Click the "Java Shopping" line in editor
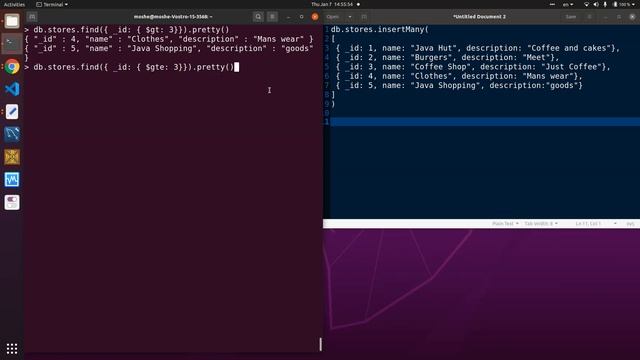Image resolution: width=640 pixels, height=360 pixels. point(459,86)
